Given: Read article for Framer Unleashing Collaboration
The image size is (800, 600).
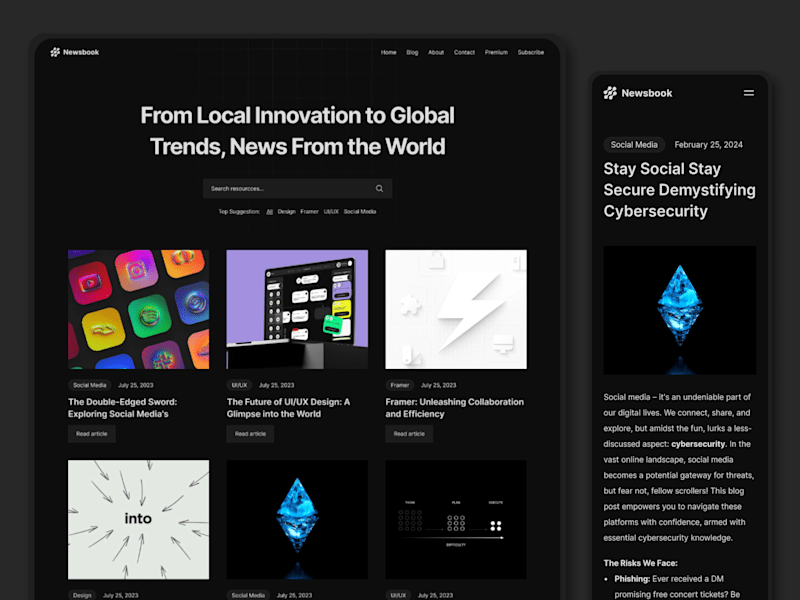Looking at the screenshot, I should point(409,434).
